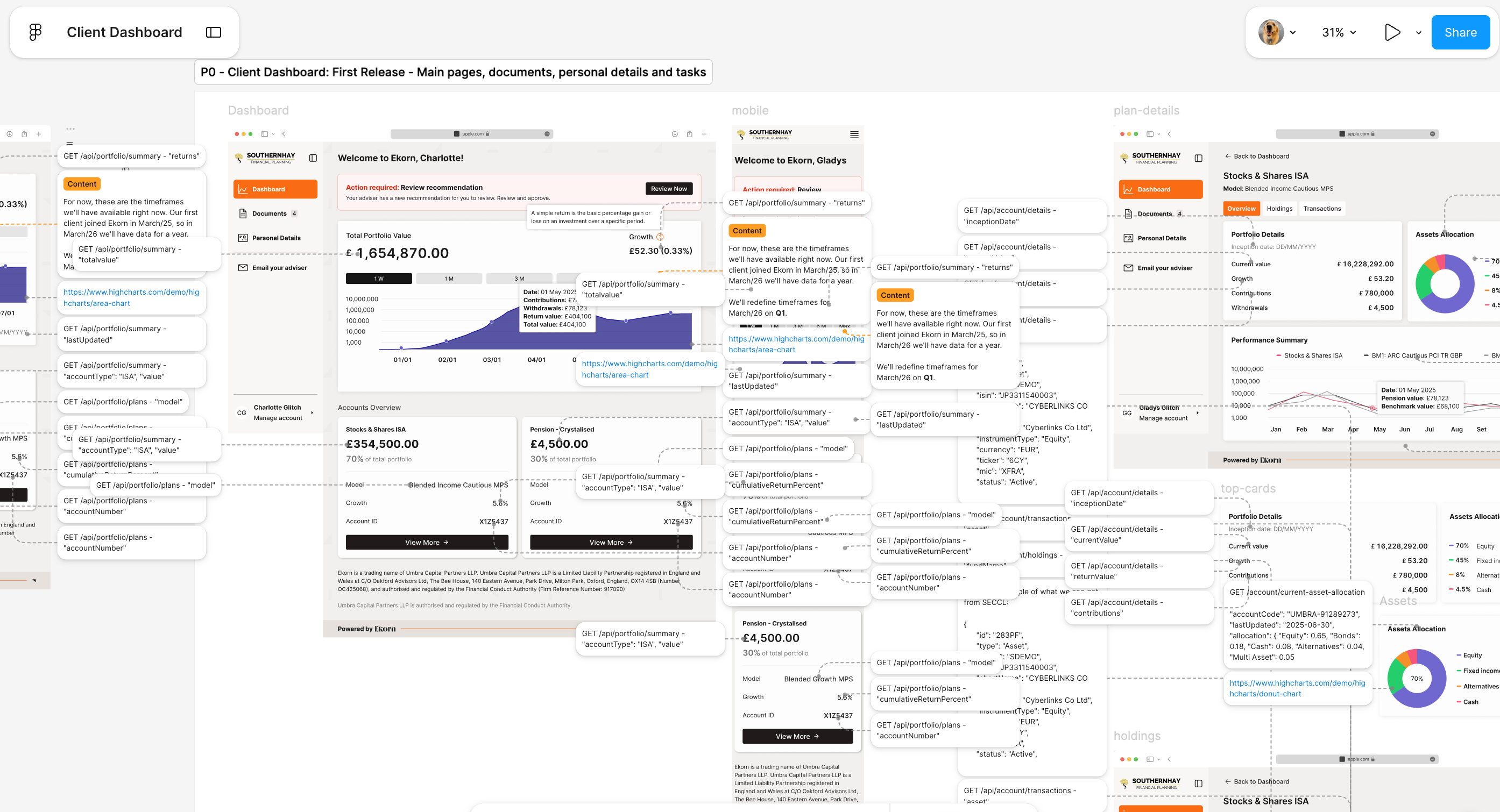Open the Figma main menu logo

click(36, 32)
